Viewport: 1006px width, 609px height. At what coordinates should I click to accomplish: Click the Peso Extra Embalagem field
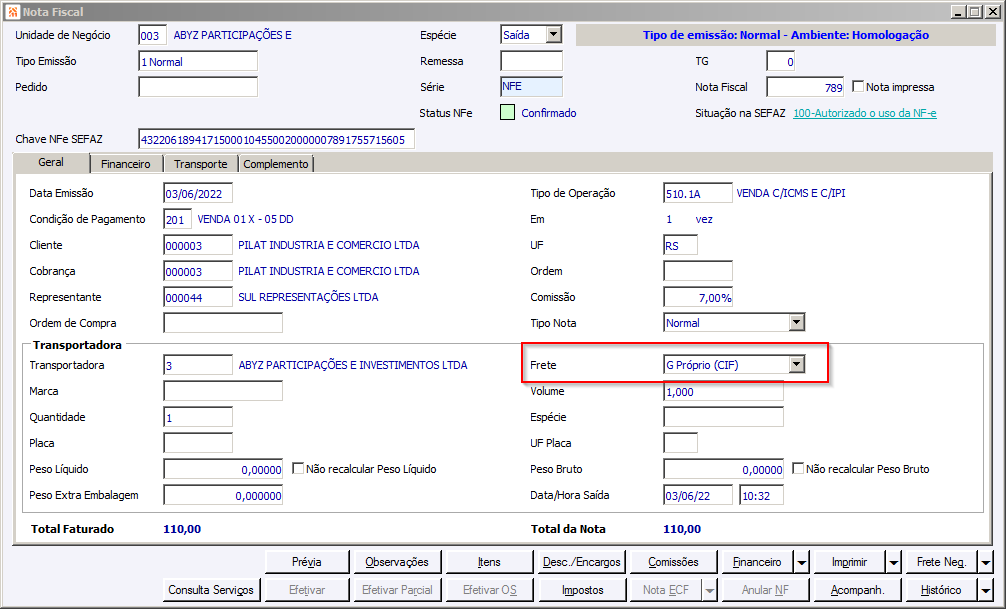click(223, 495)
